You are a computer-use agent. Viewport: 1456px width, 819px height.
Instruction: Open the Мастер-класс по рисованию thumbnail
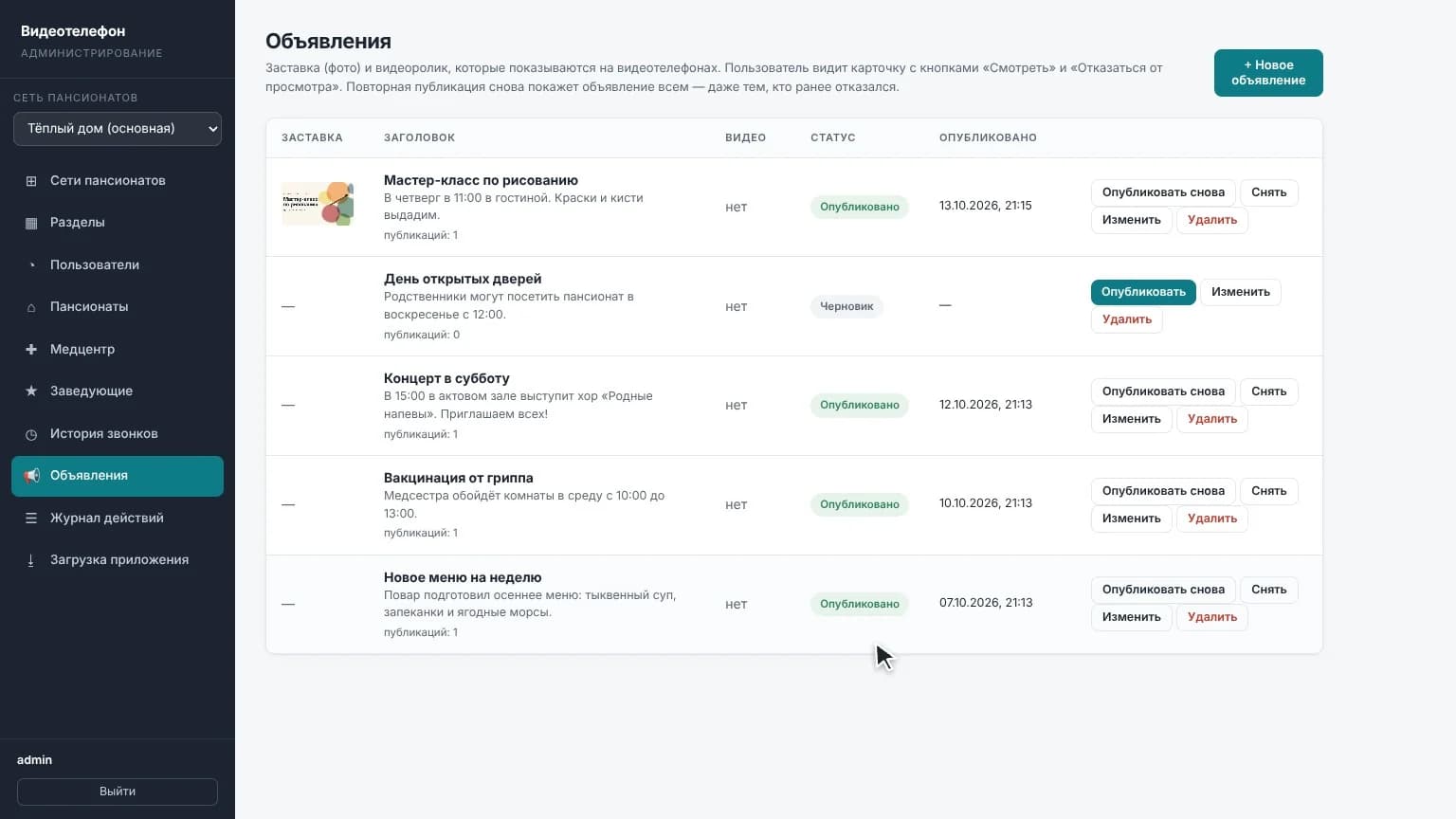pyautogui.click(x=318, y=204)
